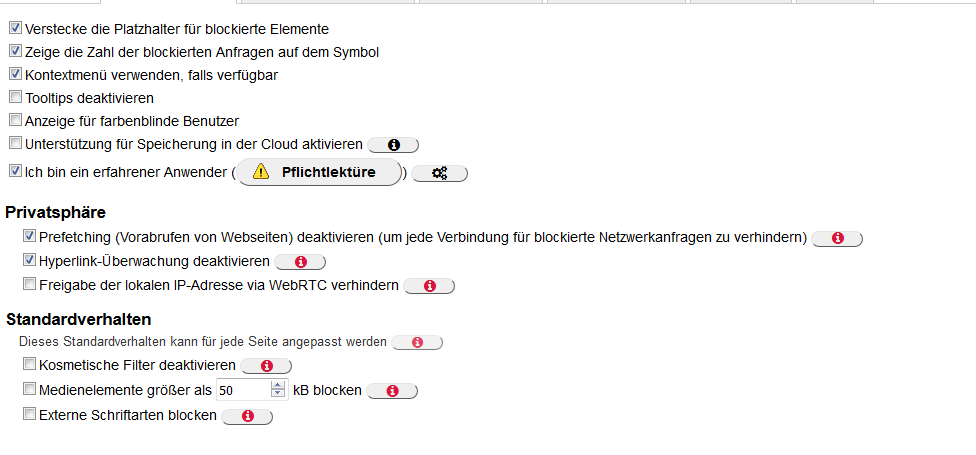This screenshot has width=976, height=455.
Task: Toggle Kontextmenü verwenden, falls verfügbar
Action: [15, 75]
